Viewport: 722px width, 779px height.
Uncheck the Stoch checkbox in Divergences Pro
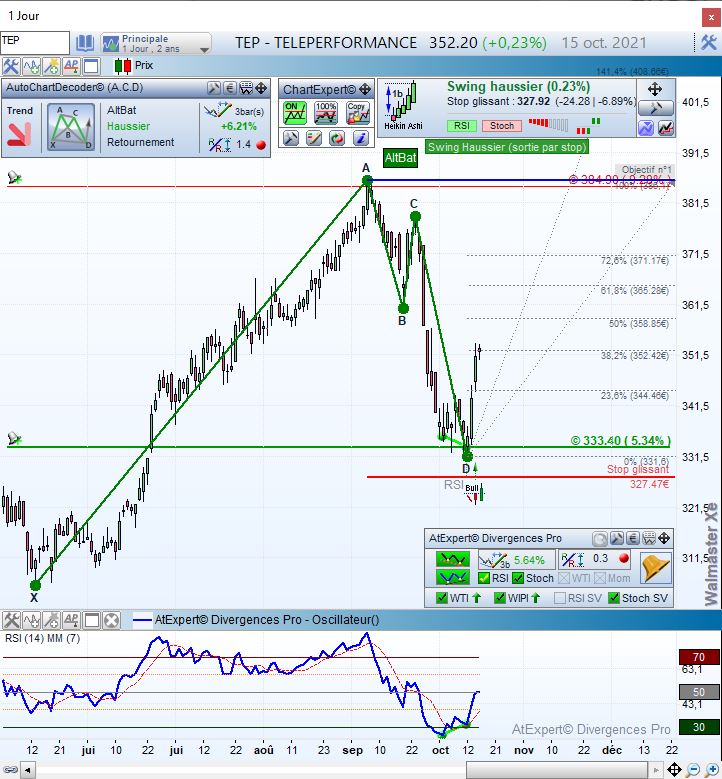pyautogui.click(x=518, y=578)
